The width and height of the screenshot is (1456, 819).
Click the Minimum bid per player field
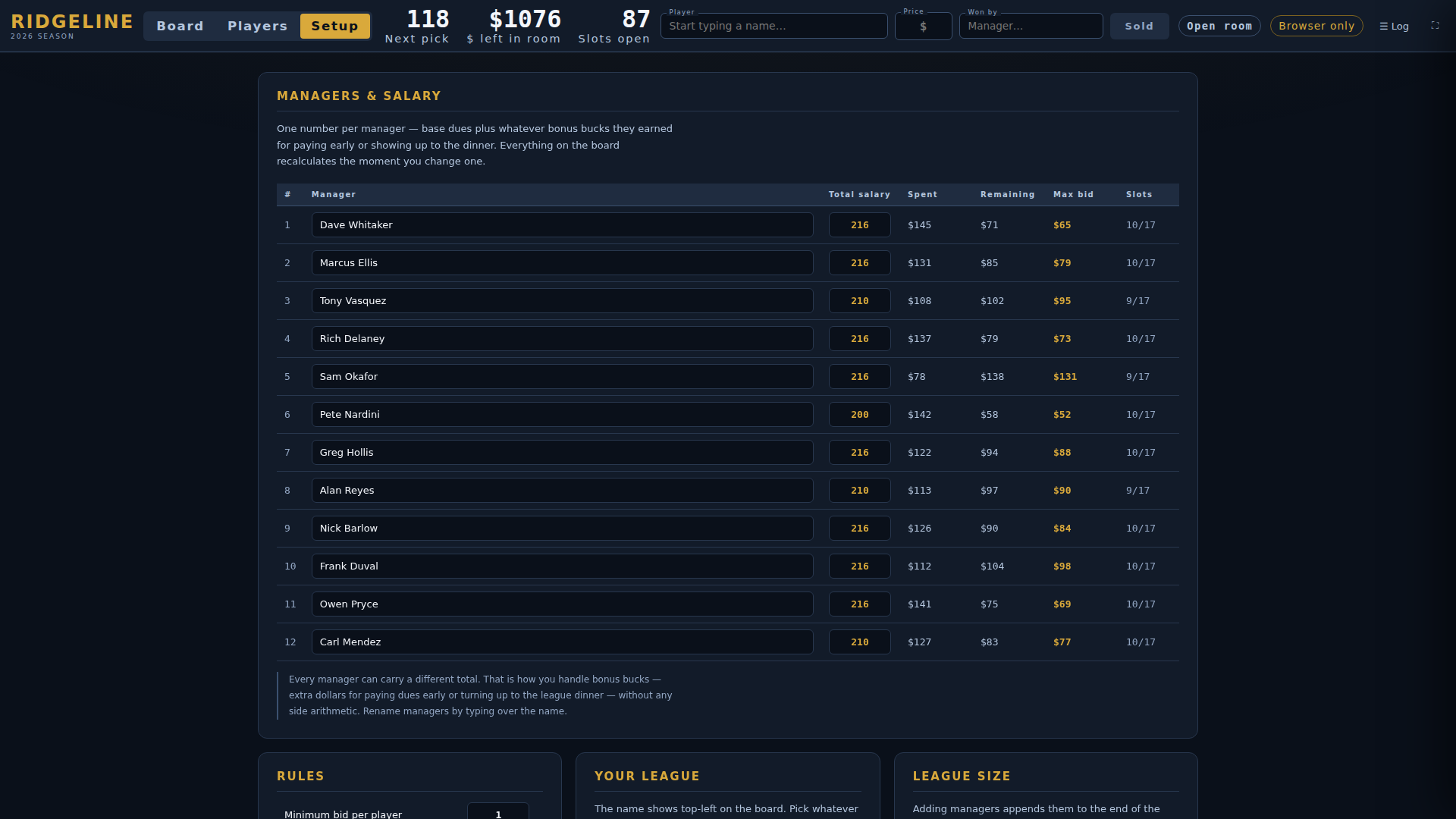pos(498,812)
